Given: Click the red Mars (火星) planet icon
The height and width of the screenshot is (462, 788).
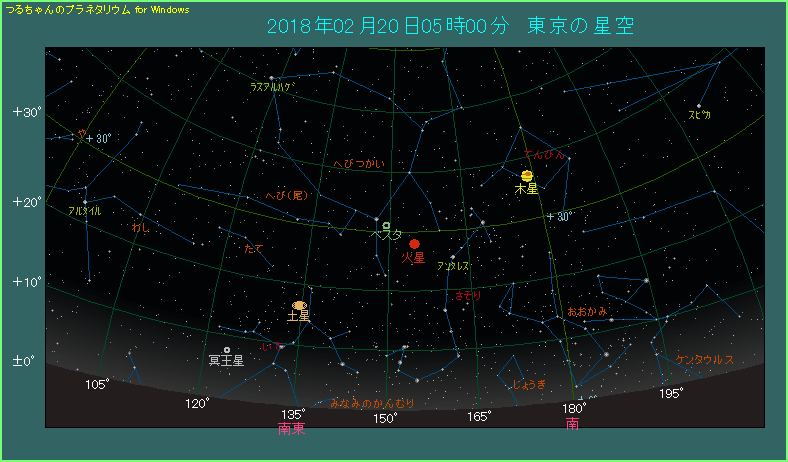Looking at the screenshot, I should coord(414,244).
